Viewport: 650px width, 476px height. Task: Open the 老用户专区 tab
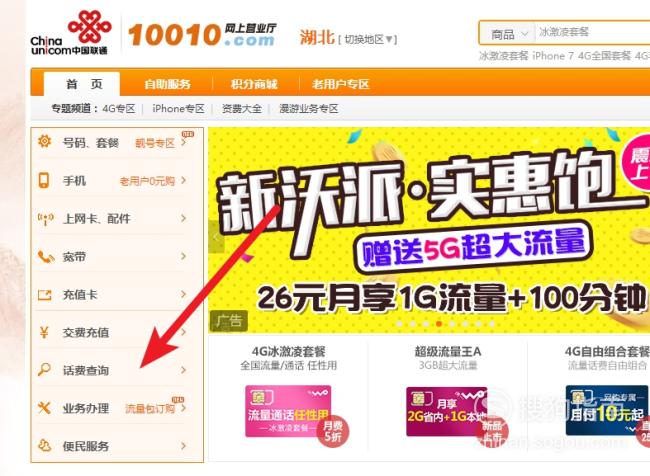340,84
